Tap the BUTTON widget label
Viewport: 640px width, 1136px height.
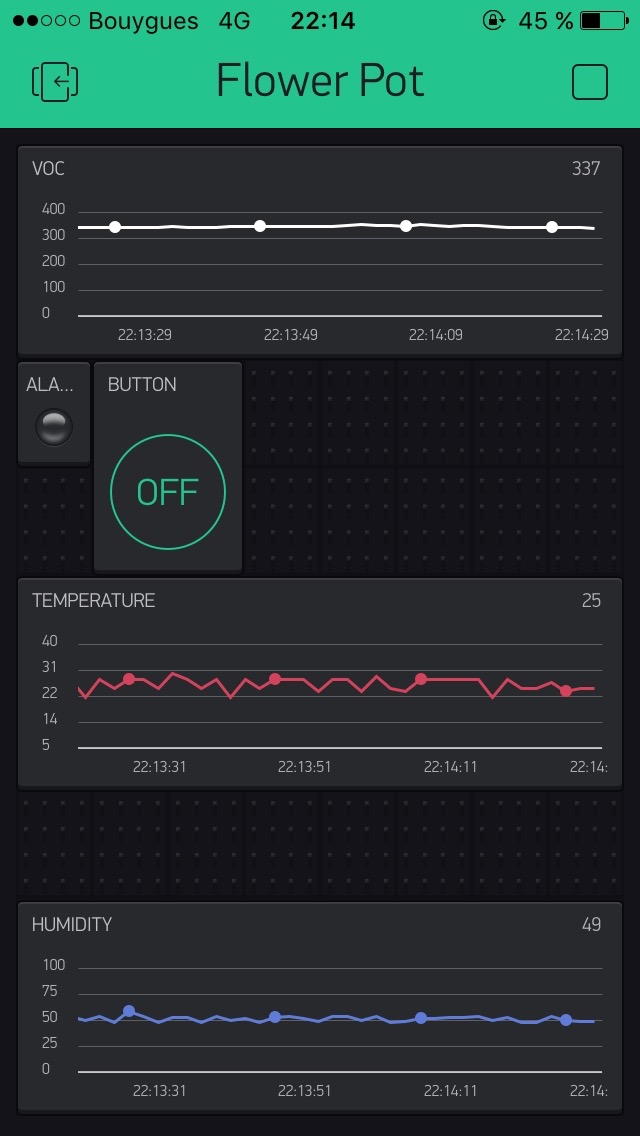pyautogui.click(x=142, y=384)
